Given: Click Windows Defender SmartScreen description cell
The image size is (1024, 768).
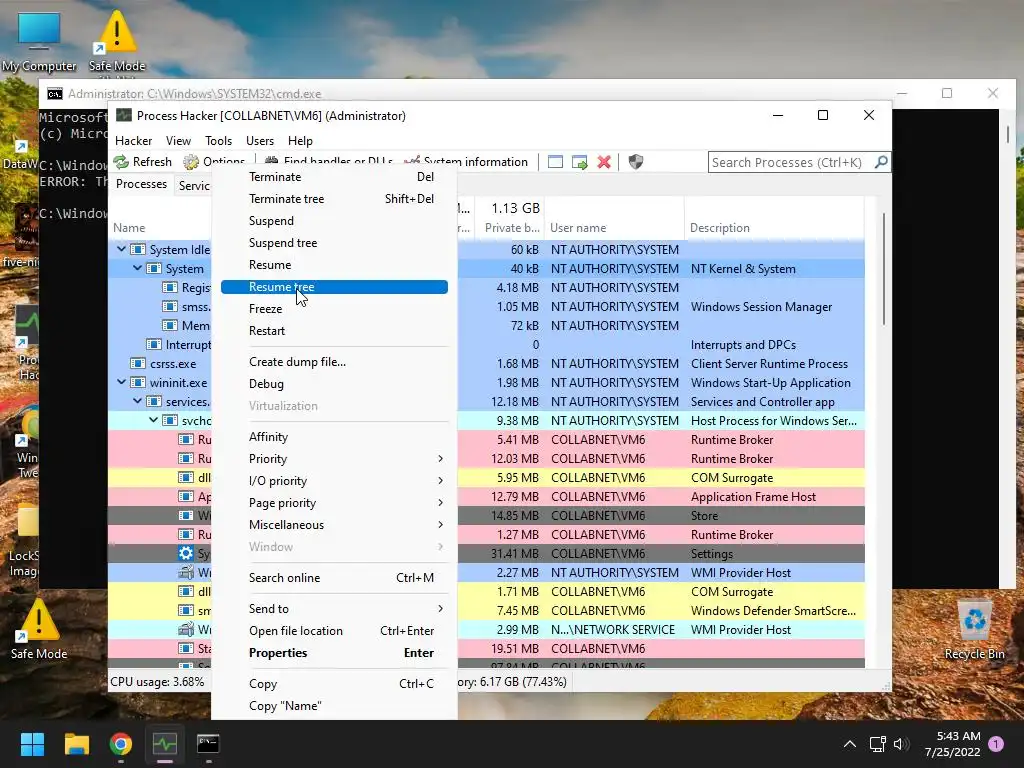Looking at the screenshot, I should pyautogui.click(x=773, y=611).
